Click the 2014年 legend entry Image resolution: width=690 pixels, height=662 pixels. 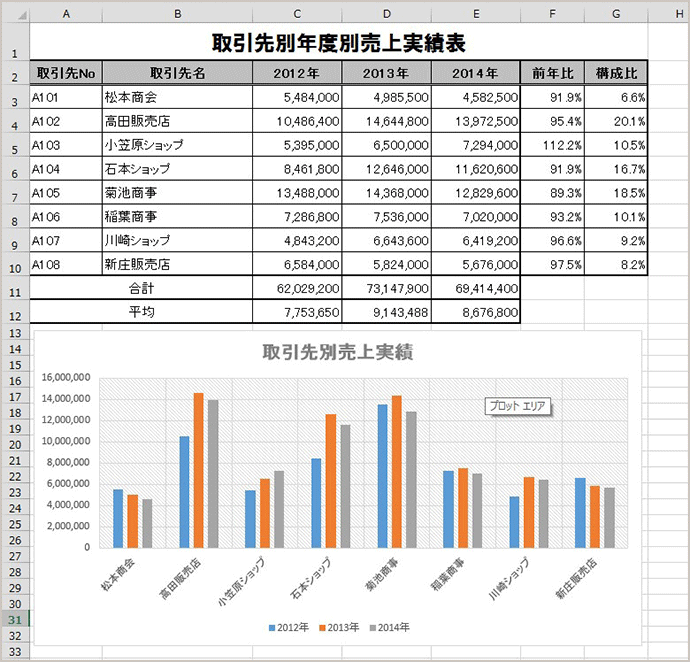click(389, 627)
